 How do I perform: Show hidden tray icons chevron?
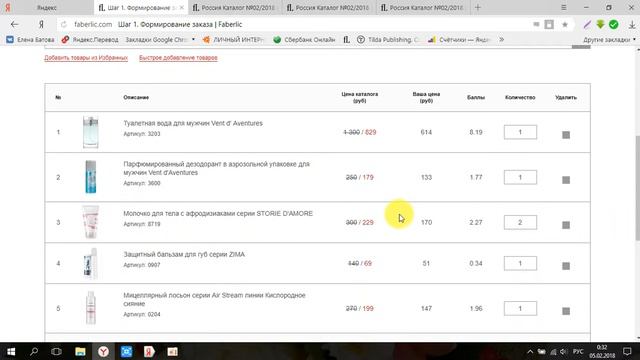coord(530,352)
